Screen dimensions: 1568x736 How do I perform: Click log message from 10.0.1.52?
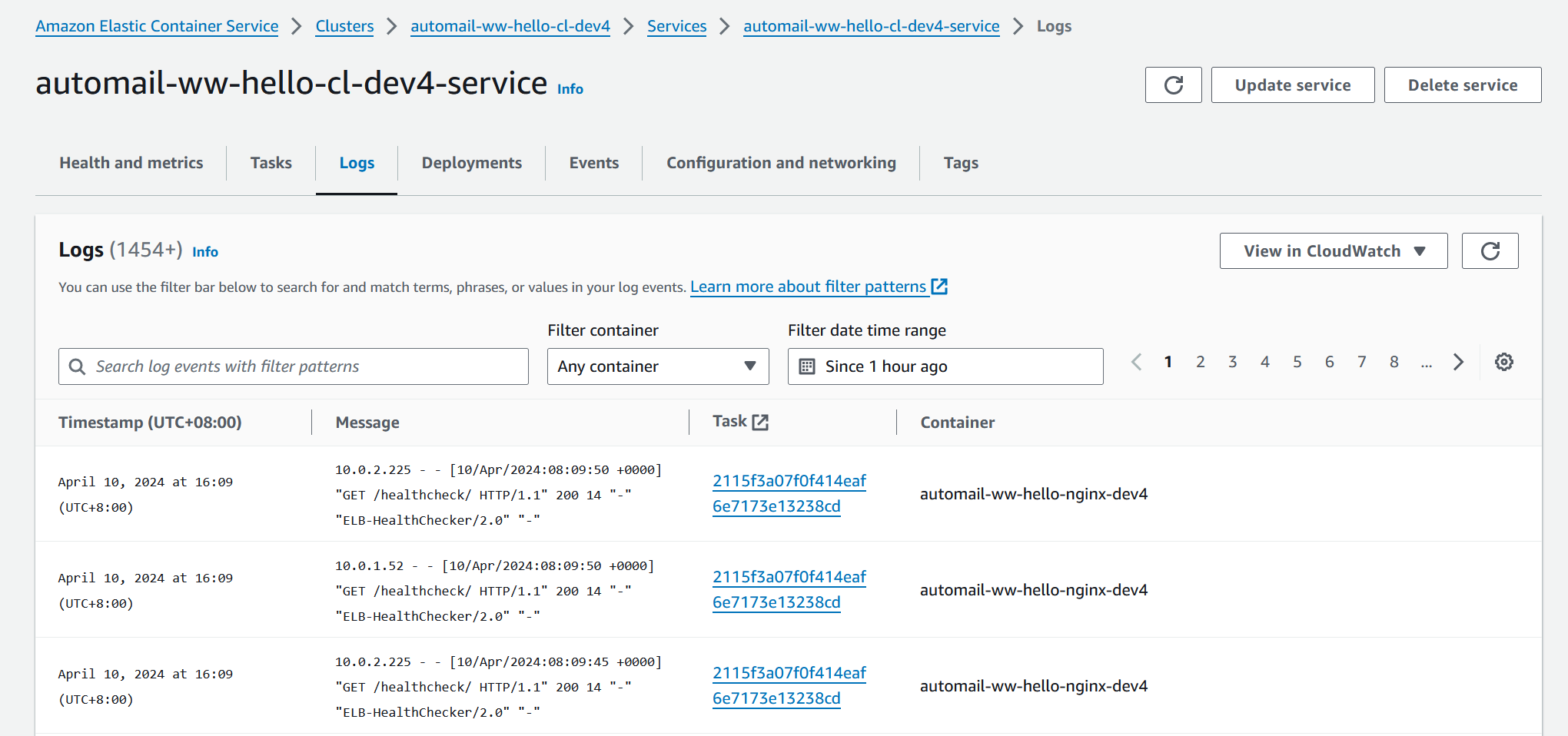(495, 591)
